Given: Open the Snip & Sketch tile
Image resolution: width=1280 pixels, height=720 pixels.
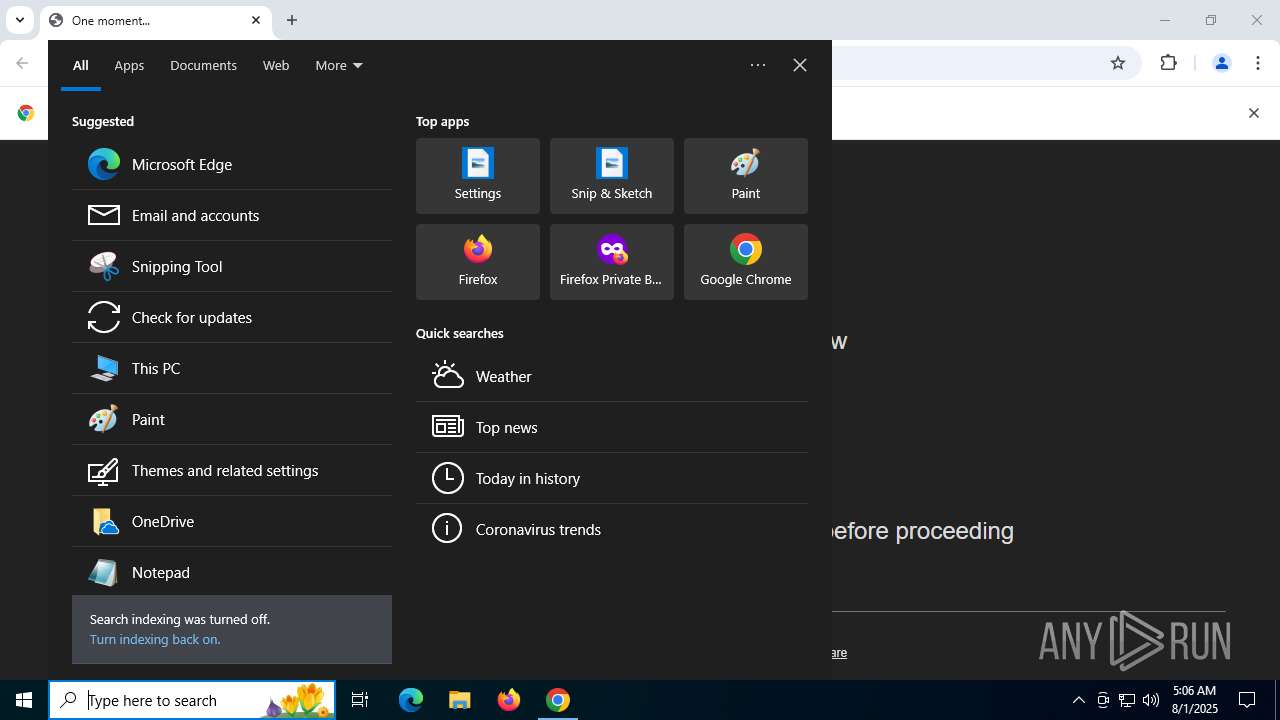Looking at the screenshot, I should tap(612, 176).
